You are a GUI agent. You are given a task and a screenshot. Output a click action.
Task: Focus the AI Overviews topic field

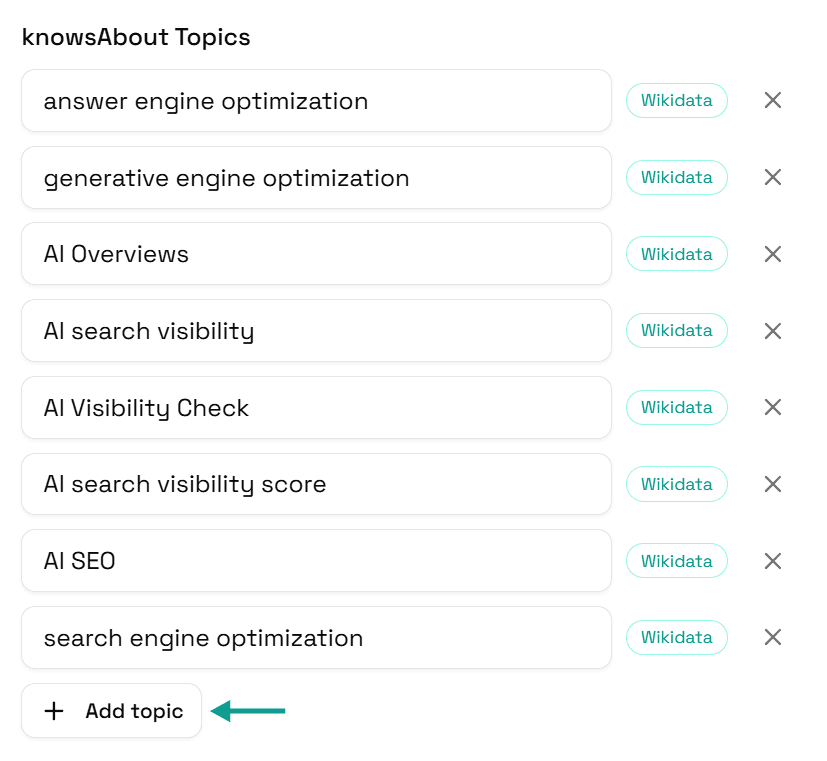coord(316,254)
